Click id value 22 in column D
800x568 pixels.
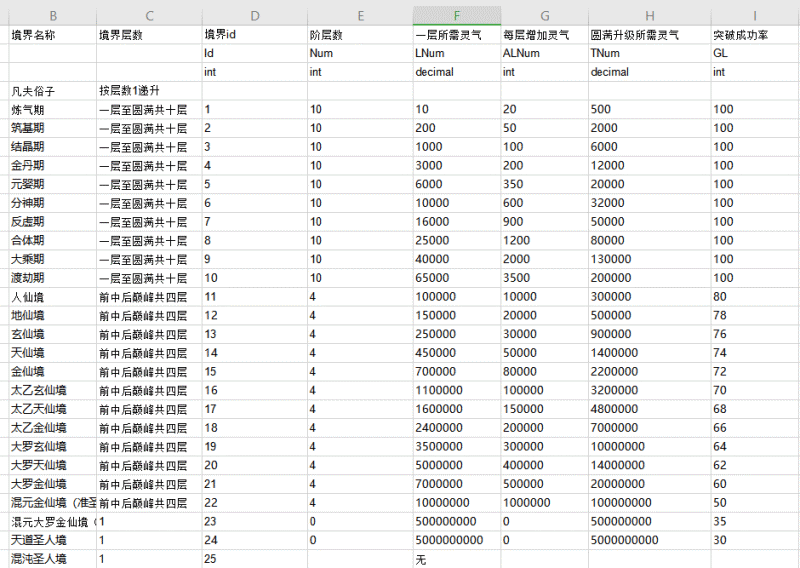[x=255, y=503]
